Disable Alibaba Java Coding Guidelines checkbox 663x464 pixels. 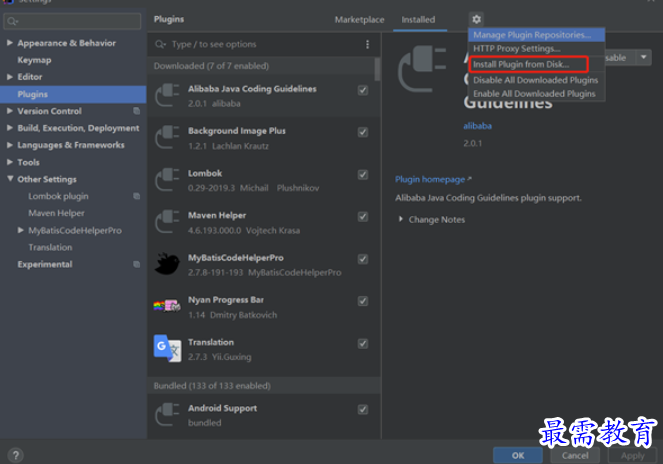click(363, 90)
